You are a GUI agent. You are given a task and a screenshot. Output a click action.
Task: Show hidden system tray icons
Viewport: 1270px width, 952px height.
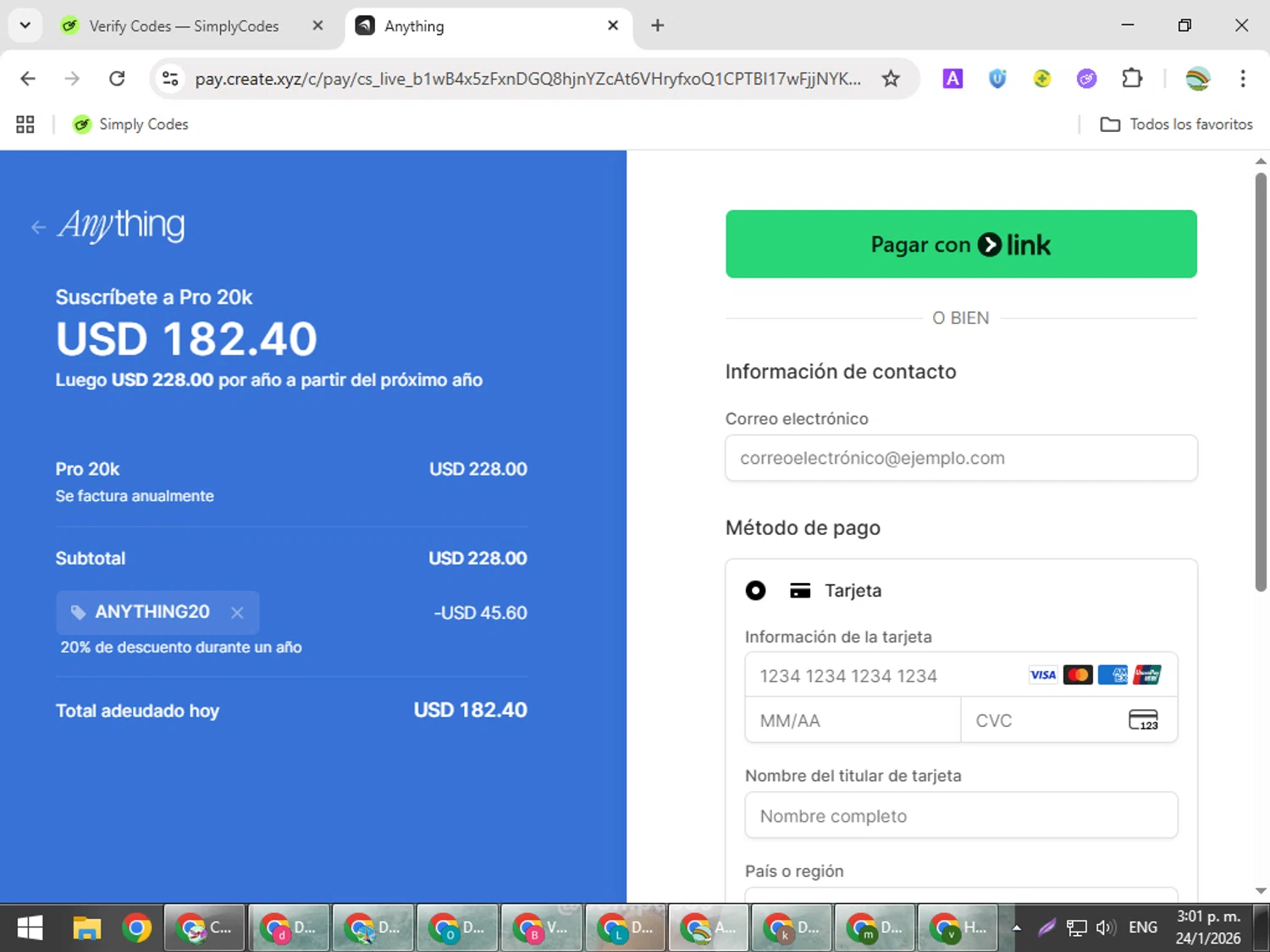pos(1017,928)
